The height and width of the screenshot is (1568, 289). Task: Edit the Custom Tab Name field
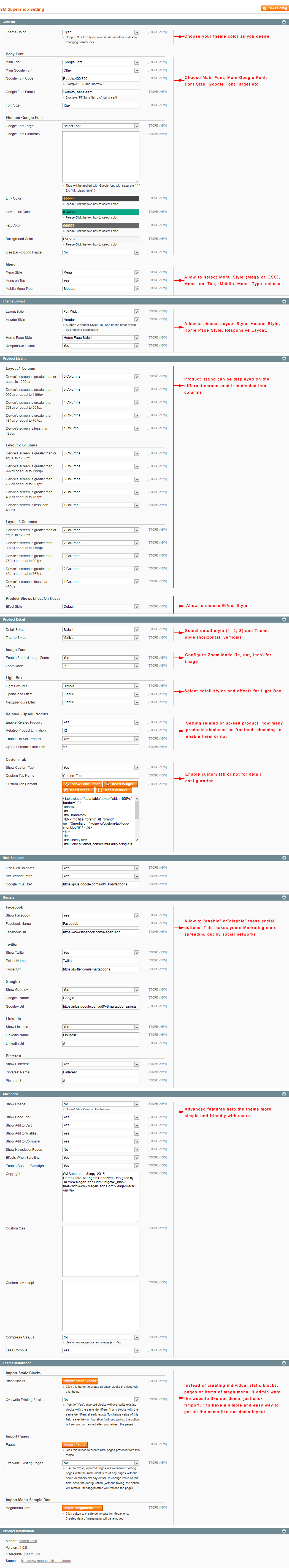point(101,776)
